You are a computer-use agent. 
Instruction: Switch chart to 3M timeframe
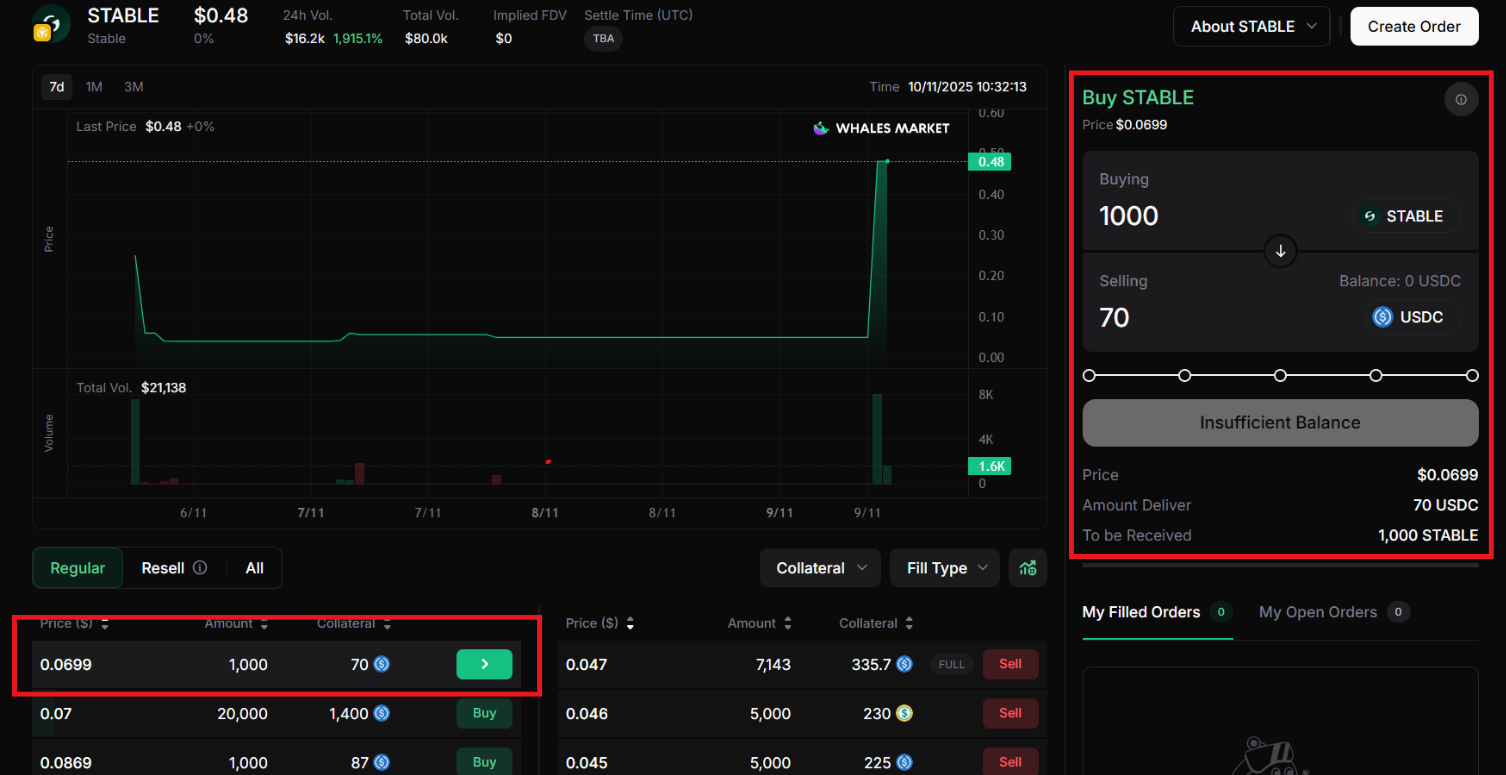point(134,87)
